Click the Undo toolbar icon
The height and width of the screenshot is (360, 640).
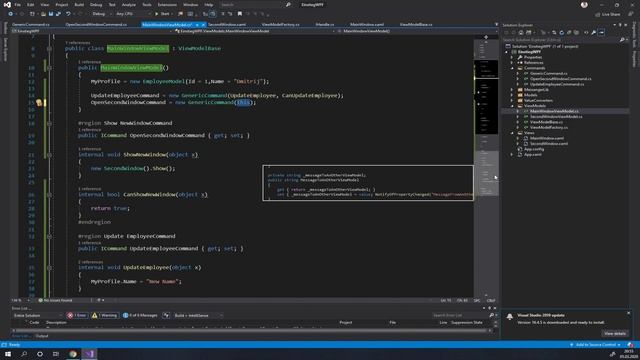[68, 14]
